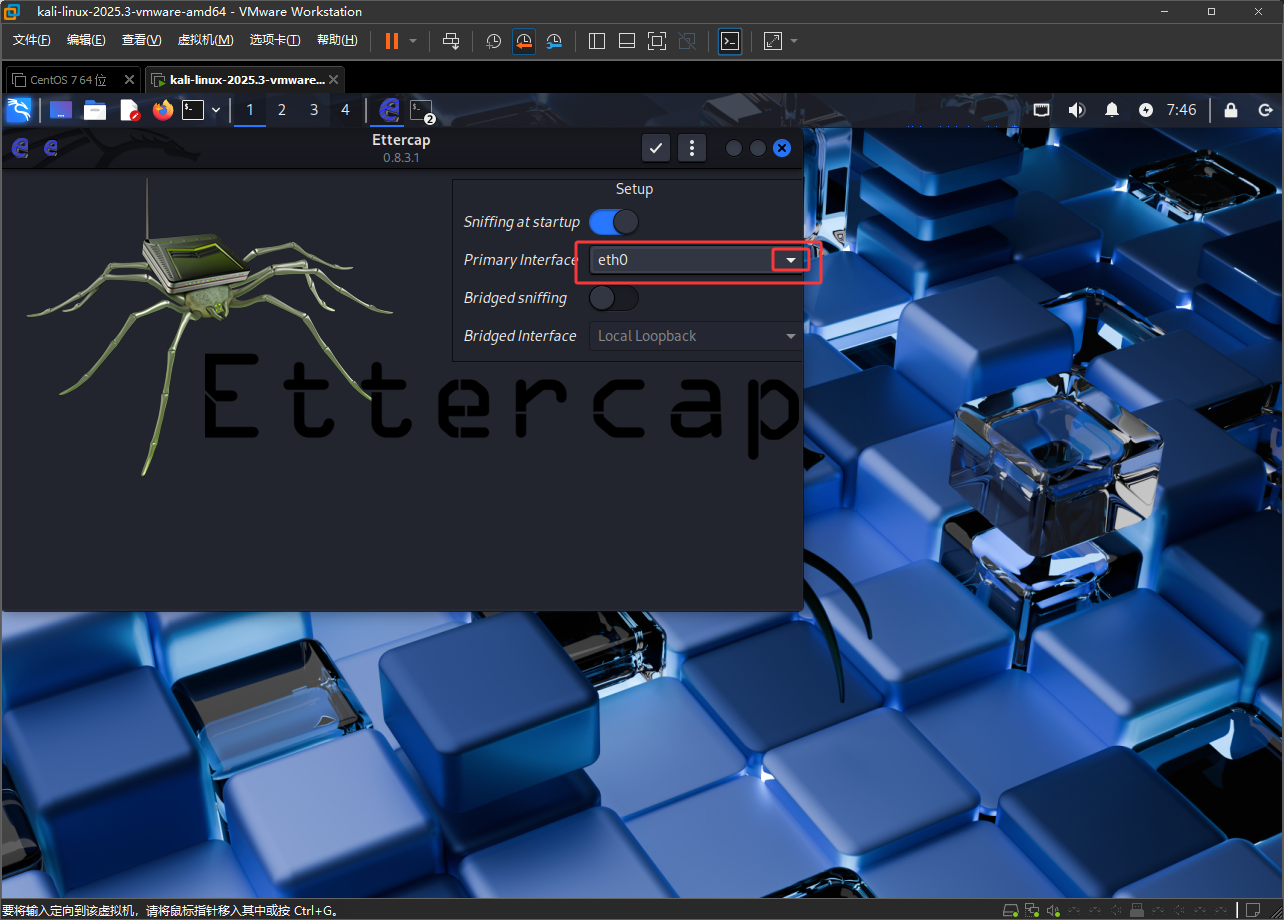Open the snapshot manager wrench-clock icon
The image size is (1284, 920).
[554, 41]
